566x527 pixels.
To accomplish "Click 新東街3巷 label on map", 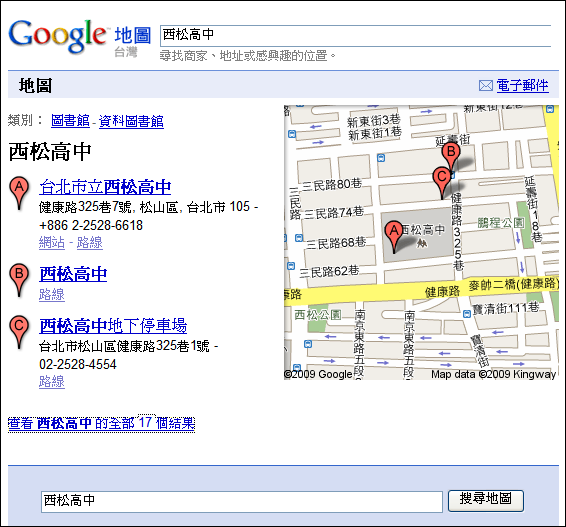I will pyautogui.click(x=373, y=121).
